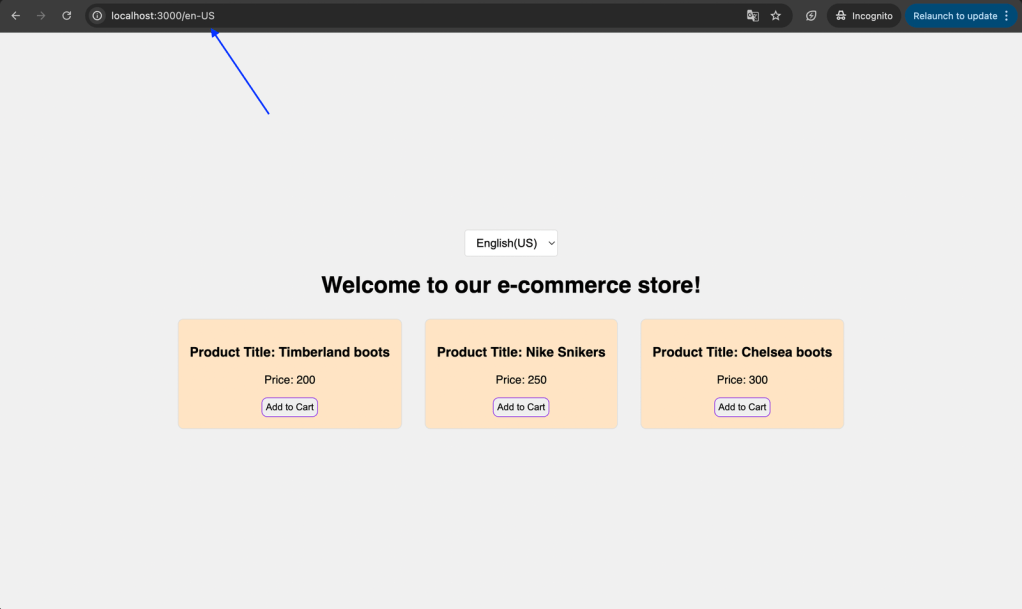Open the Google Translate icon in address bar

click(753, 16)
